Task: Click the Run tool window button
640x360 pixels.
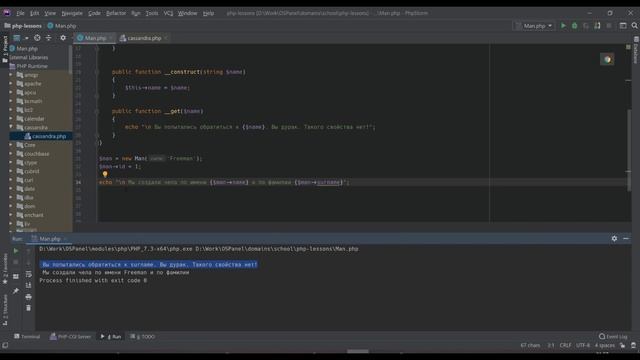Action: pos(111,337)
